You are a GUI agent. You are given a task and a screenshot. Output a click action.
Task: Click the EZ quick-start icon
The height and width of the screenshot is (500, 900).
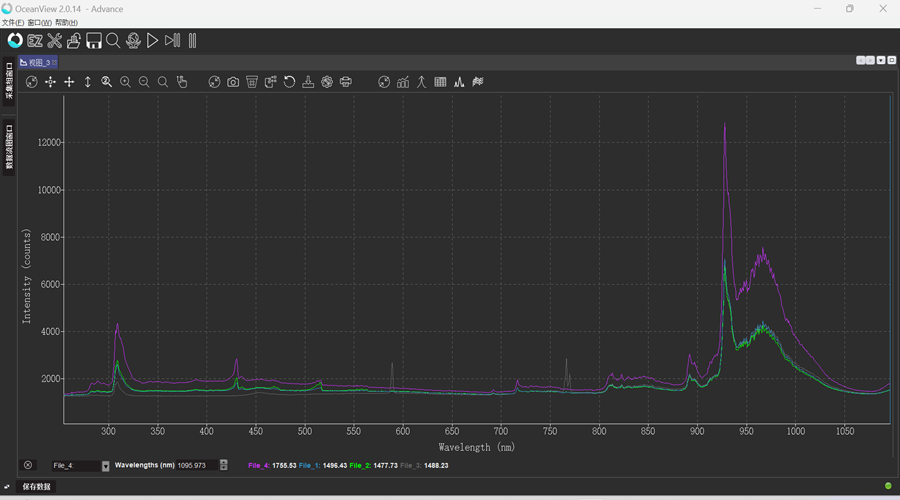[35, 41]
